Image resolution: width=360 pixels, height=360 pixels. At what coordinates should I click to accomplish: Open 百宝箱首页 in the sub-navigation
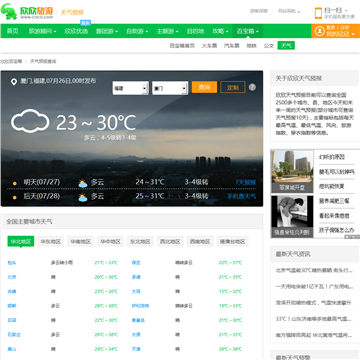tap(182, 46)
